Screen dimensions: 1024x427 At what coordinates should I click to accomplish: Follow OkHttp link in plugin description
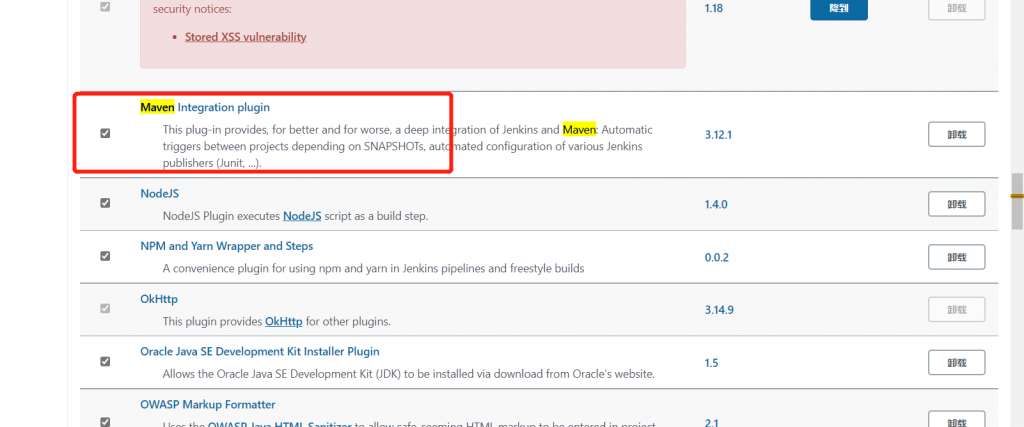point(283,322)
